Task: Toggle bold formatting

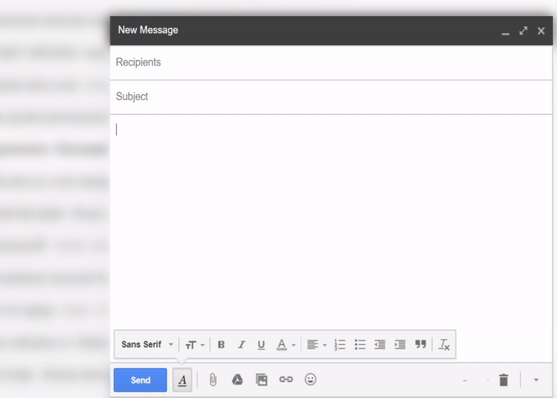Action: click(x=221, y=345)
